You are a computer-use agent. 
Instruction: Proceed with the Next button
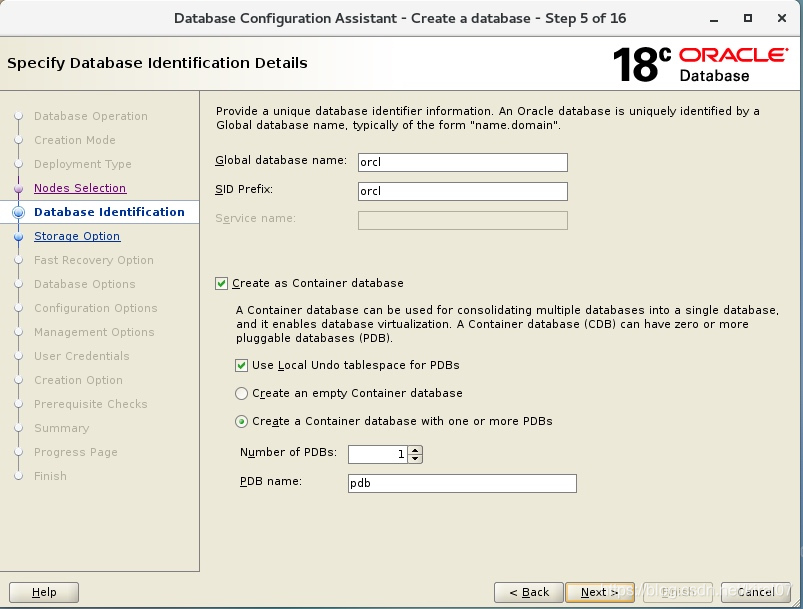pos(600,592)
